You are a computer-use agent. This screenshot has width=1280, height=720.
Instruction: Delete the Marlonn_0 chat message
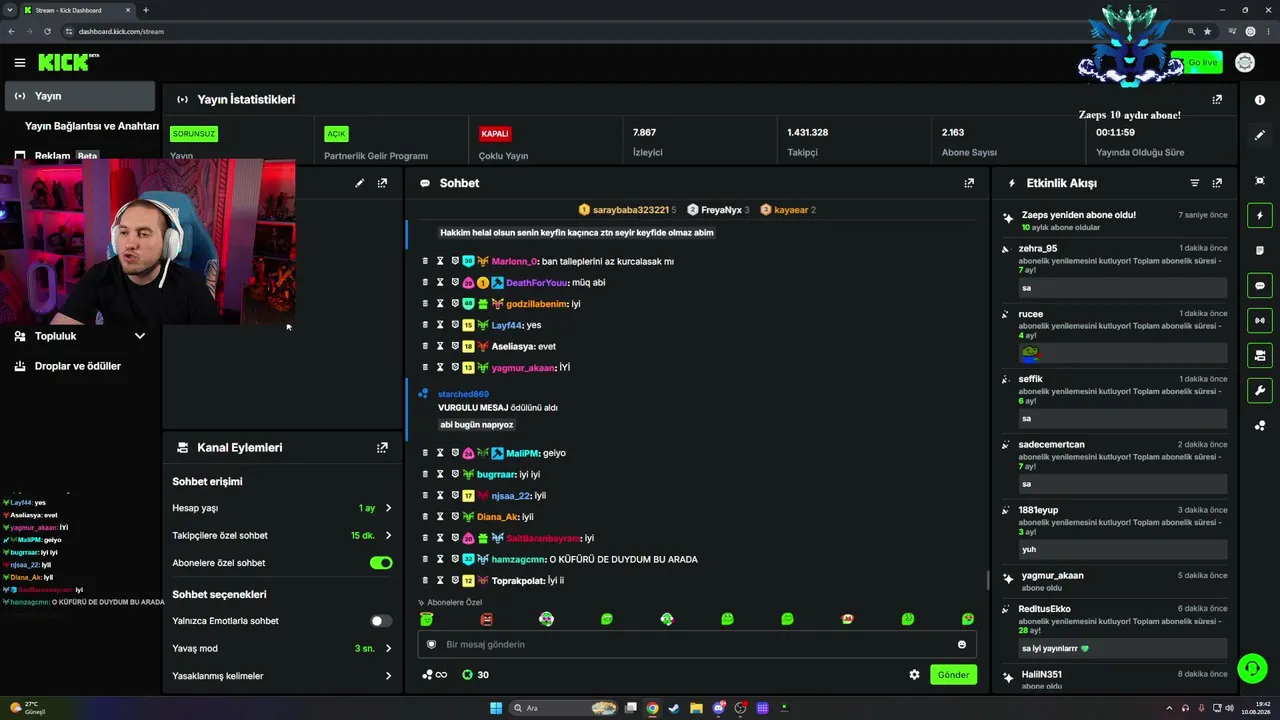tap(425, 261)
